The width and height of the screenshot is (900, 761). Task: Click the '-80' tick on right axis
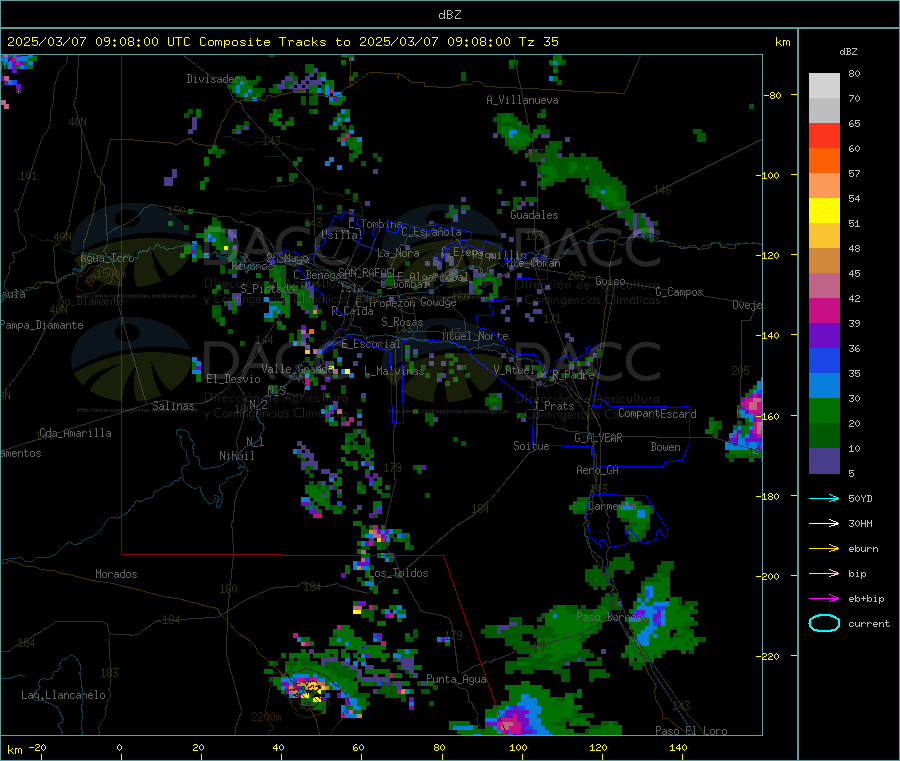(773, 95)
